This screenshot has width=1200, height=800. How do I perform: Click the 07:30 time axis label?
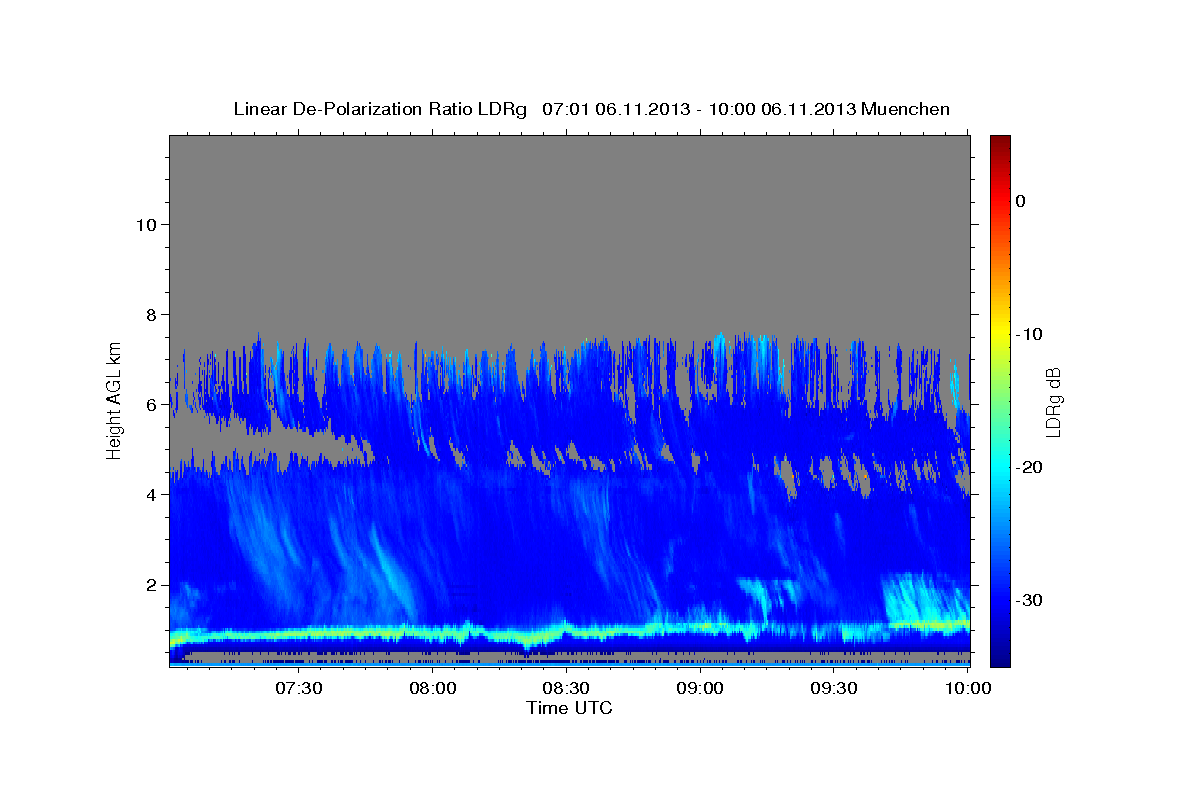(300, 688)
